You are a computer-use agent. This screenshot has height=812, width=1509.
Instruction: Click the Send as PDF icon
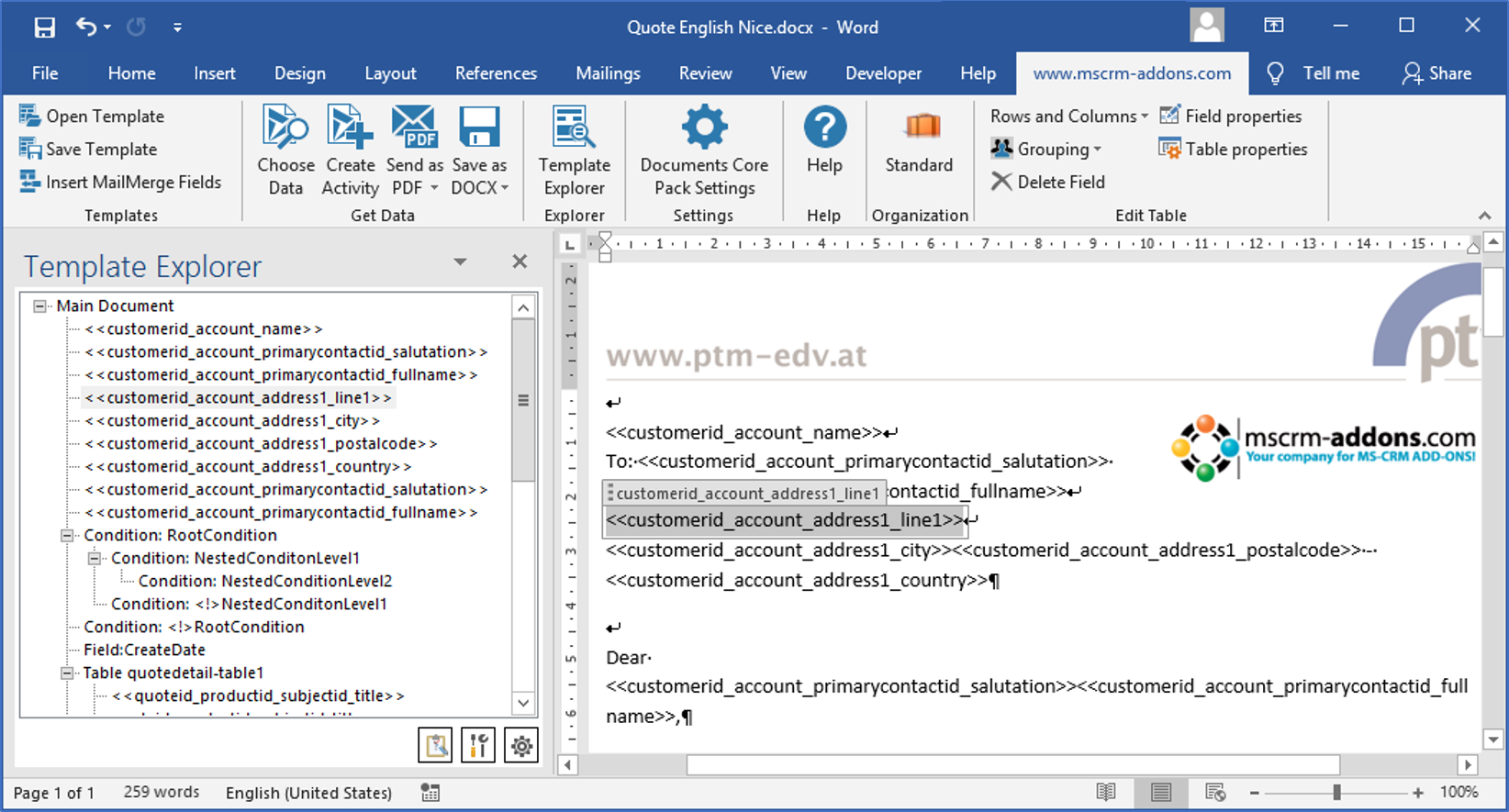[415, 127]
